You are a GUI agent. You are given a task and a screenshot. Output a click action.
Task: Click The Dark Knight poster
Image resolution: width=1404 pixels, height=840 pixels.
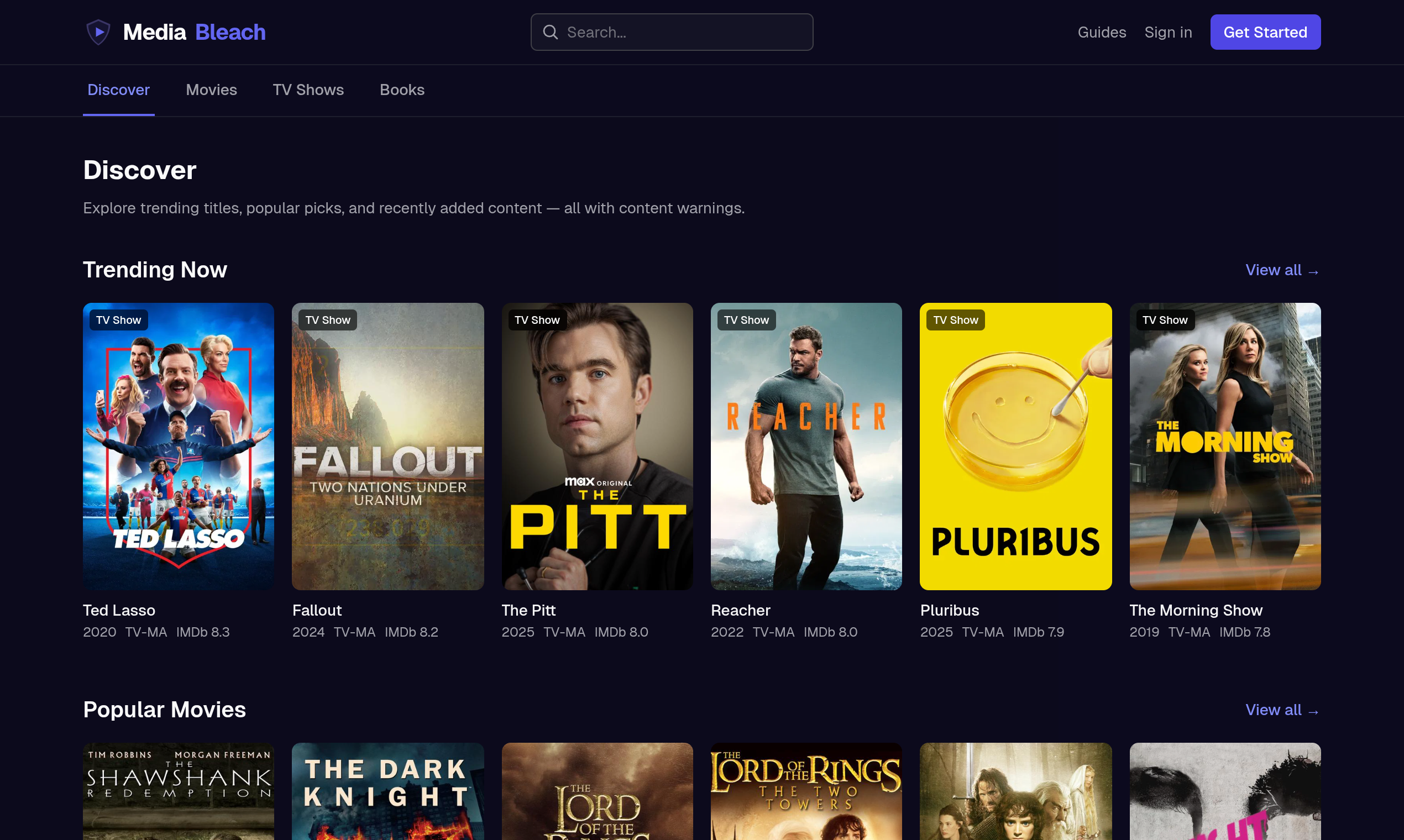pyautogui.click(x=388, y=792)
